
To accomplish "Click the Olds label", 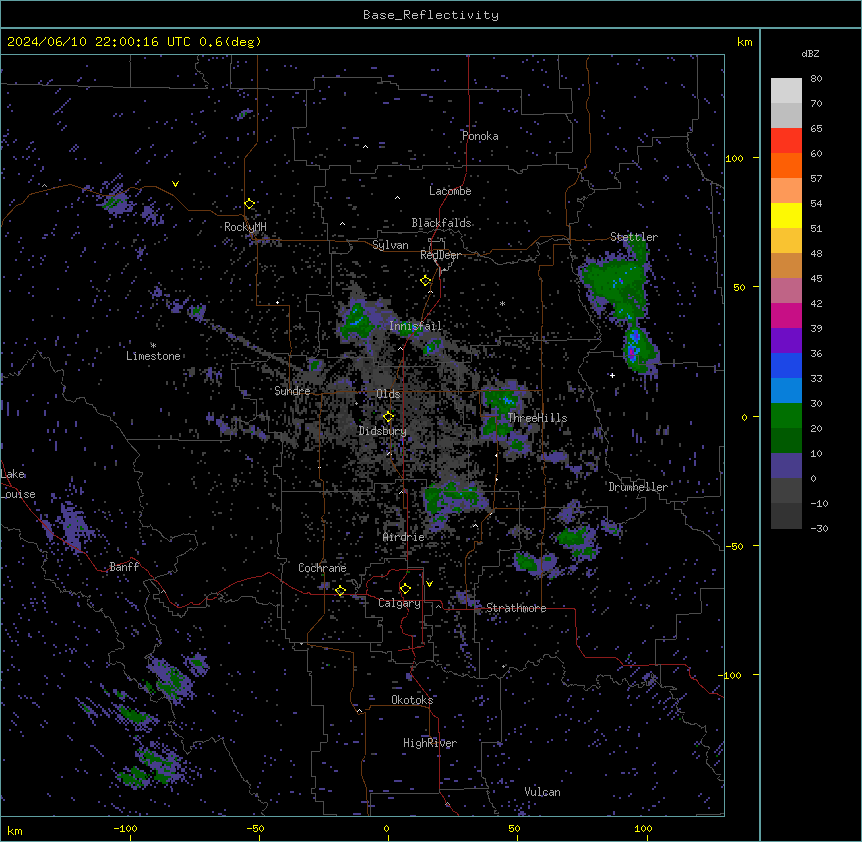I will point(388,394).
